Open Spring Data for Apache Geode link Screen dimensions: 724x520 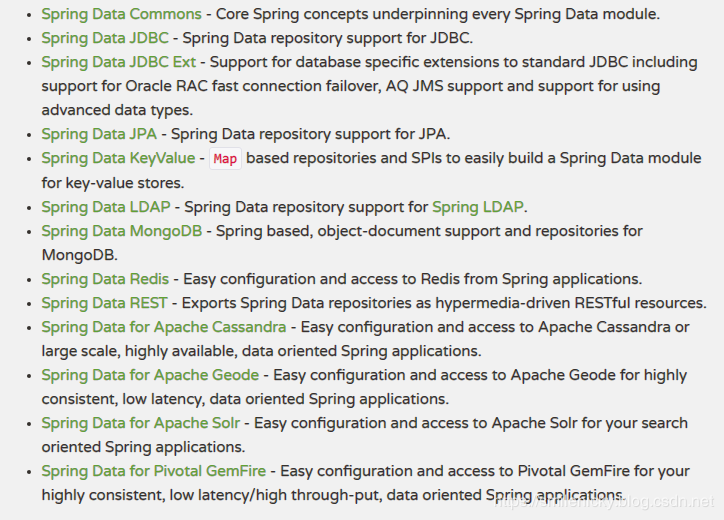[x=150, y=375]
